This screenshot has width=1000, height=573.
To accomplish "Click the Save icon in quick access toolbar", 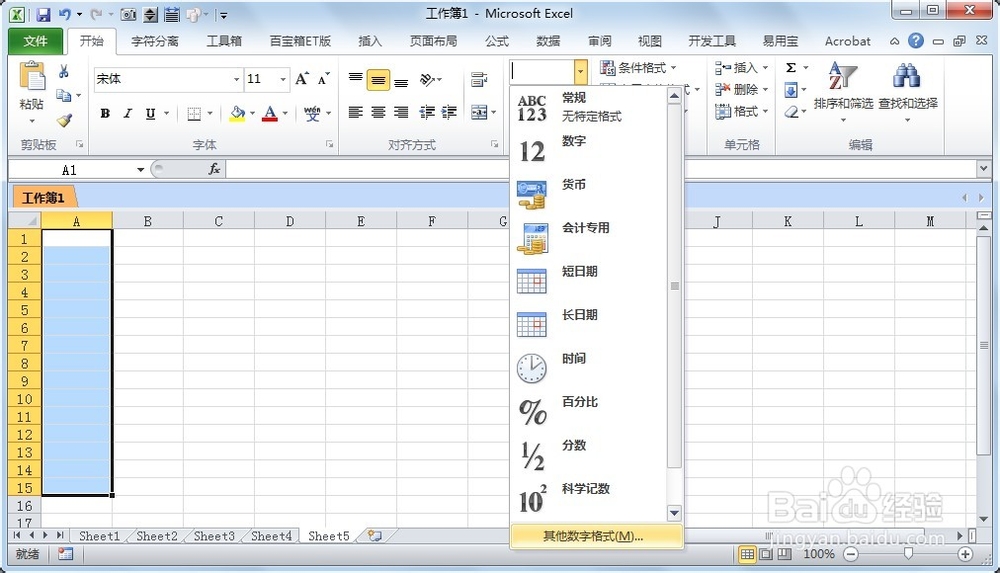I will 43,14.
